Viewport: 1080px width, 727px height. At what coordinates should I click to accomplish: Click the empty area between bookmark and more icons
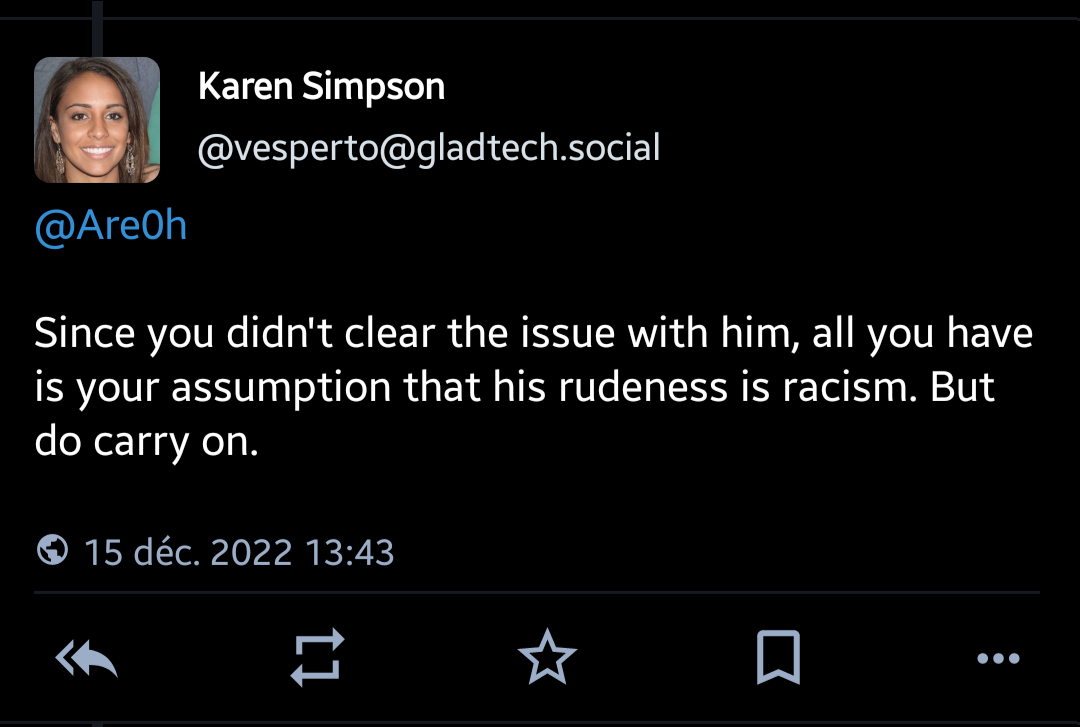pos(887,658)
